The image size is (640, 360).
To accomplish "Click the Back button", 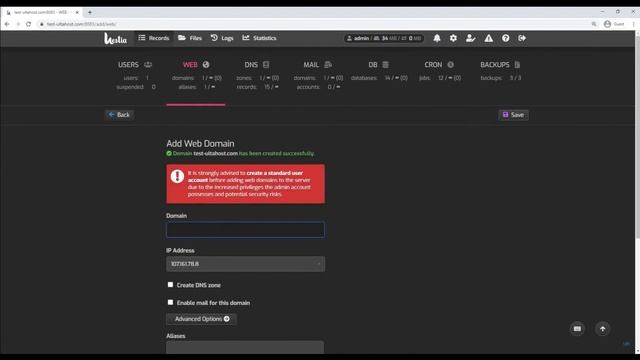I will coord(119,115).
